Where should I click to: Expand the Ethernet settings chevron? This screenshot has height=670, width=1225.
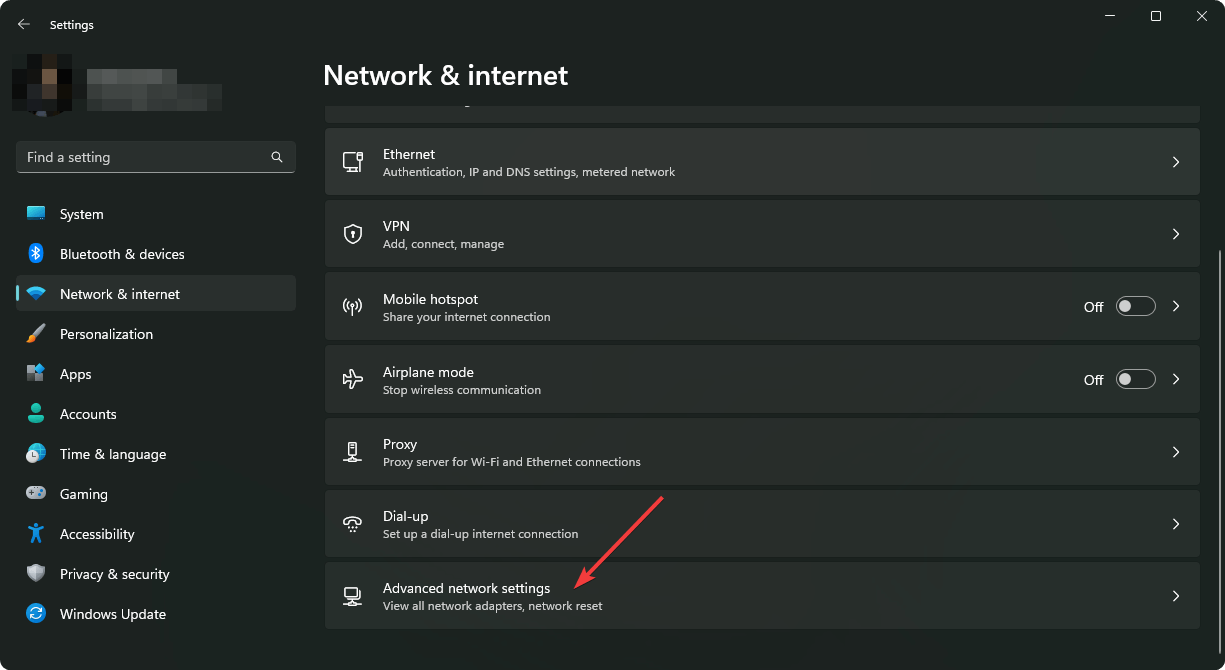coord(1176,162)
